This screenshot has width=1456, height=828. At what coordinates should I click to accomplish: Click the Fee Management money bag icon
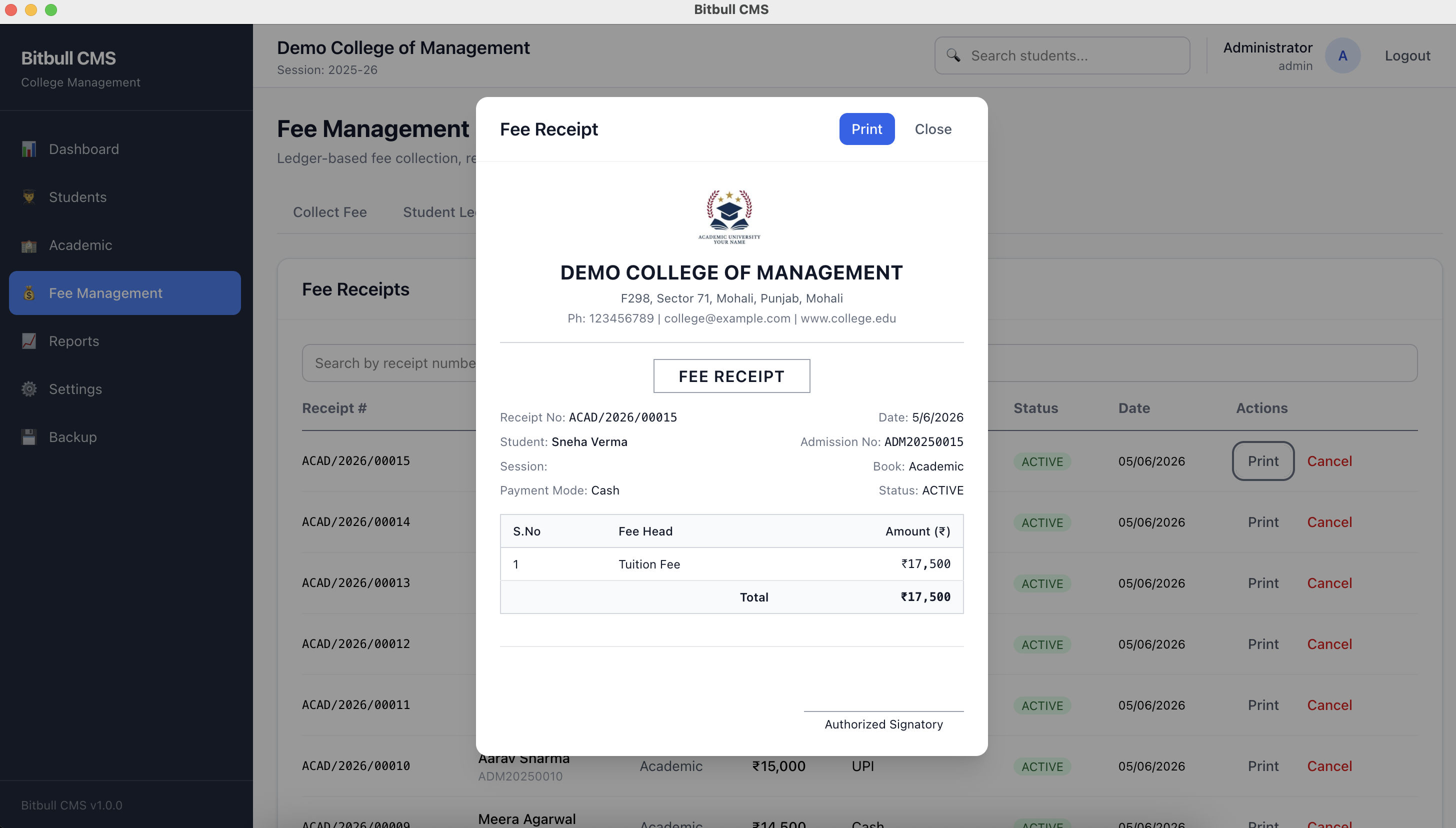click(29, 293)
